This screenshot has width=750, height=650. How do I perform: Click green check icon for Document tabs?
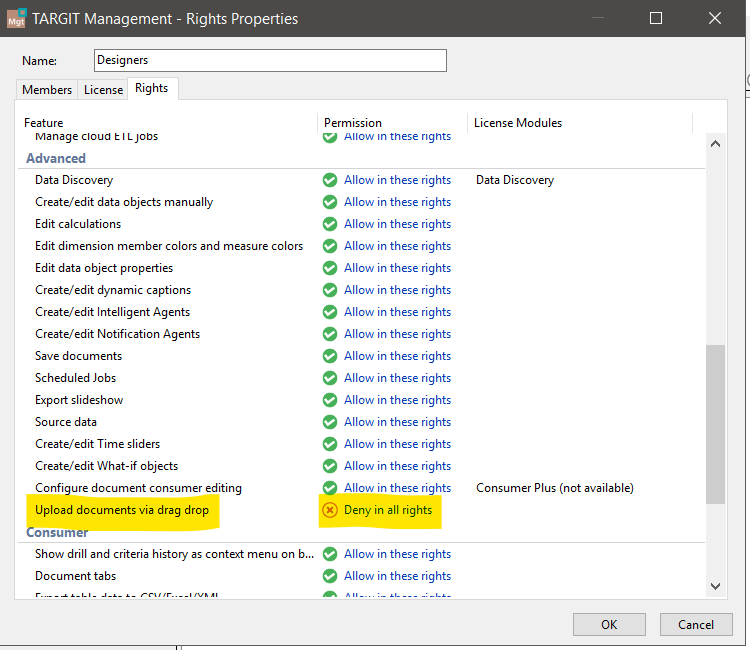point(330,576)
